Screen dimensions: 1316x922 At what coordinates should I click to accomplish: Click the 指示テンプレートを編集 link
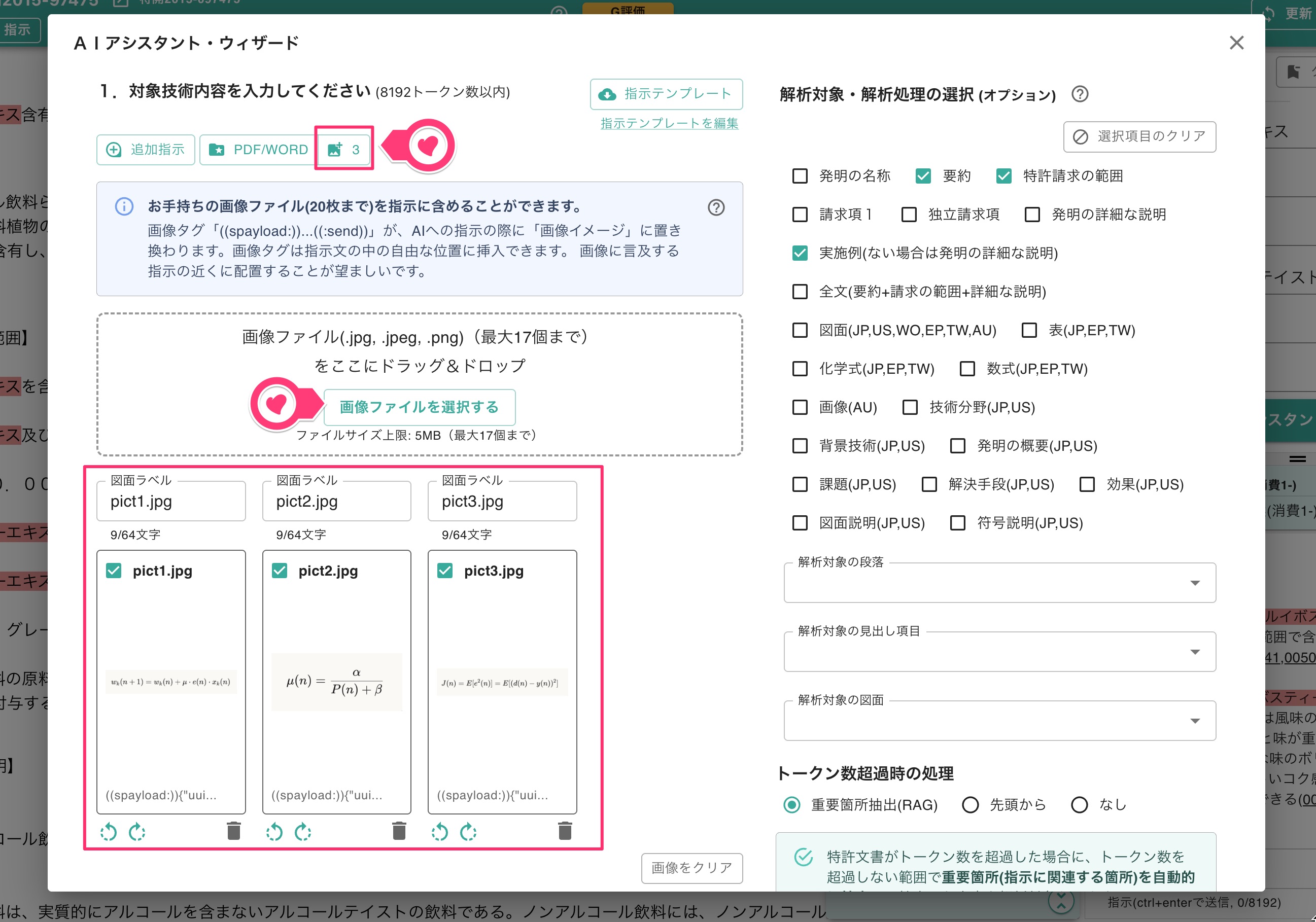[x=669, y=123]
